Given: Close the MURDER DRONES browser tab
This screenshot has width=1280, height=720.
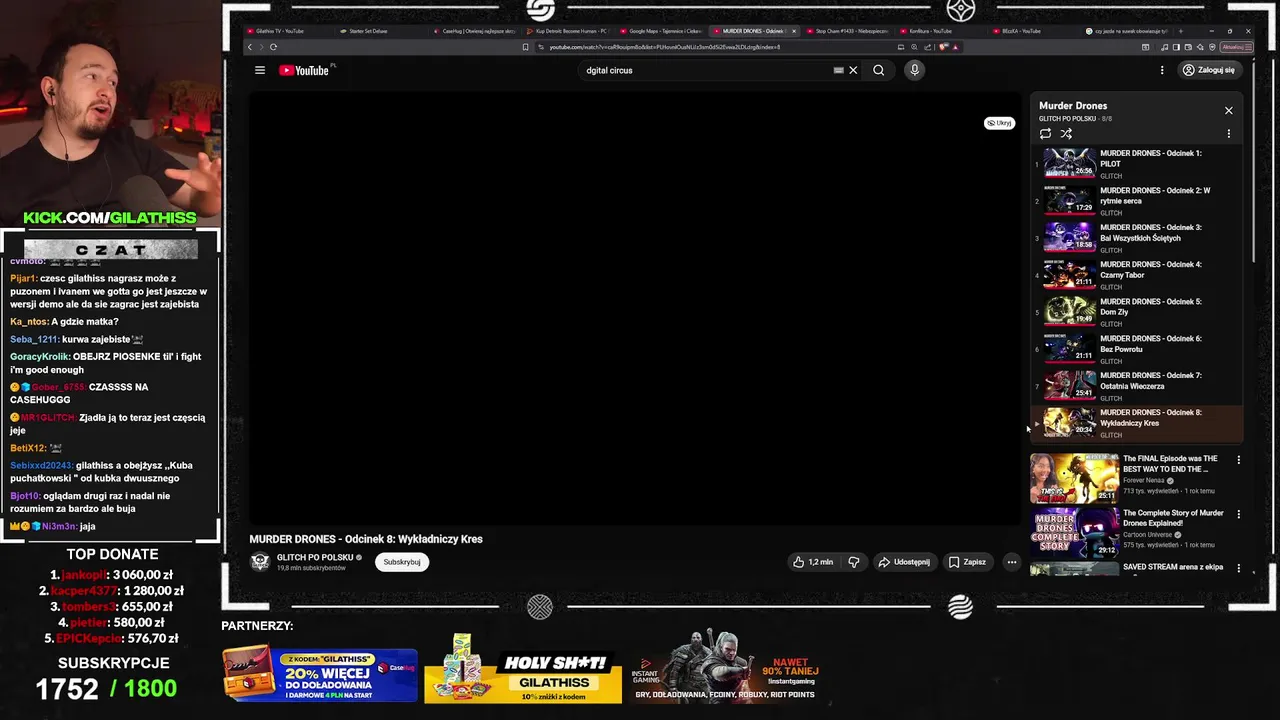Looking at the screenshot, I should coord(794,31).
